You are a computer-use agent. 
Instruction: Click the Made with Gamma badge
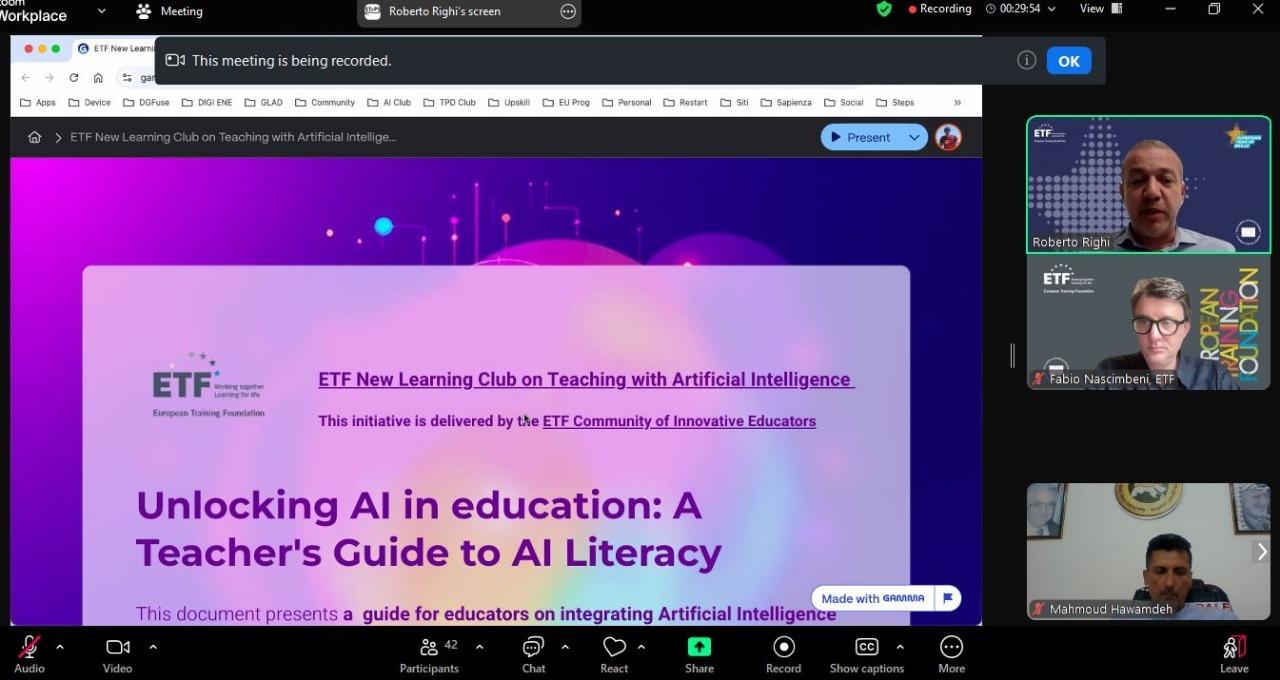[873, 598]
